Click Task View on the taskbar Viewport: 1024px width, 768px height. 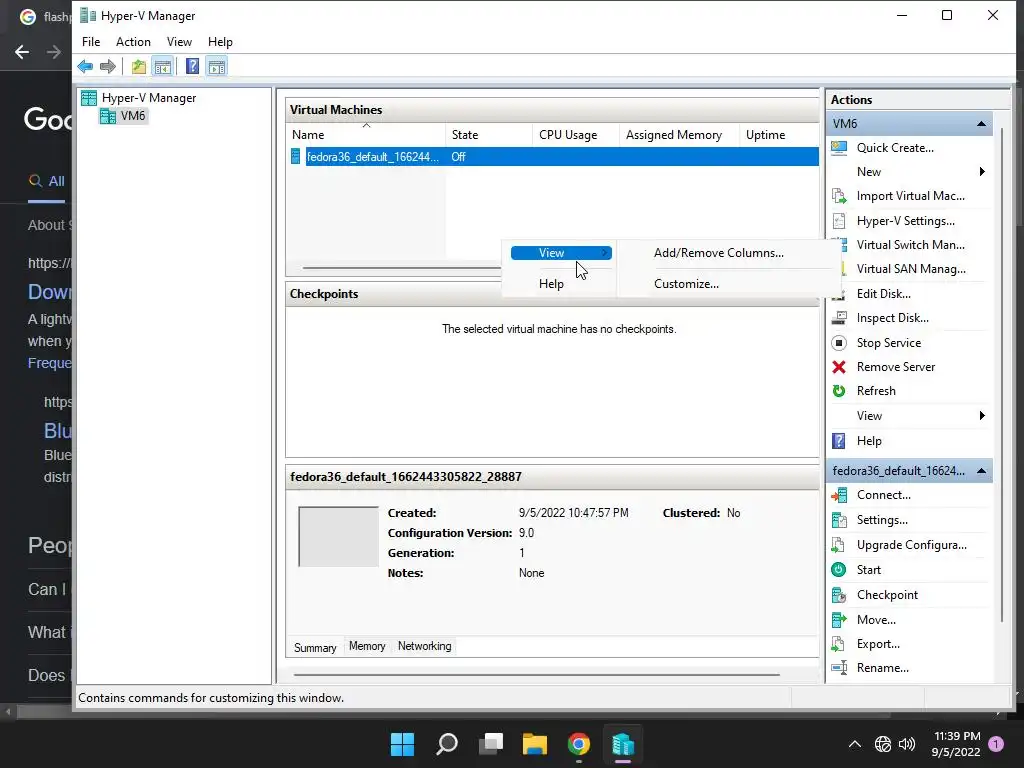[490, 744]
